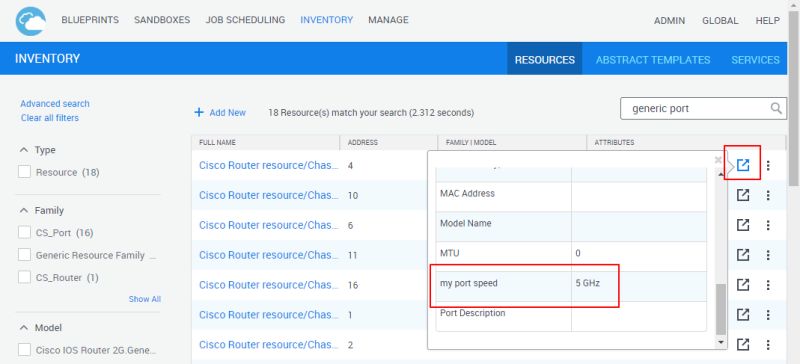Image resolution: width=800 pixels, height=364 pixels.
Task: Collapse the Family filter section
Action: [x=24, y=210]
